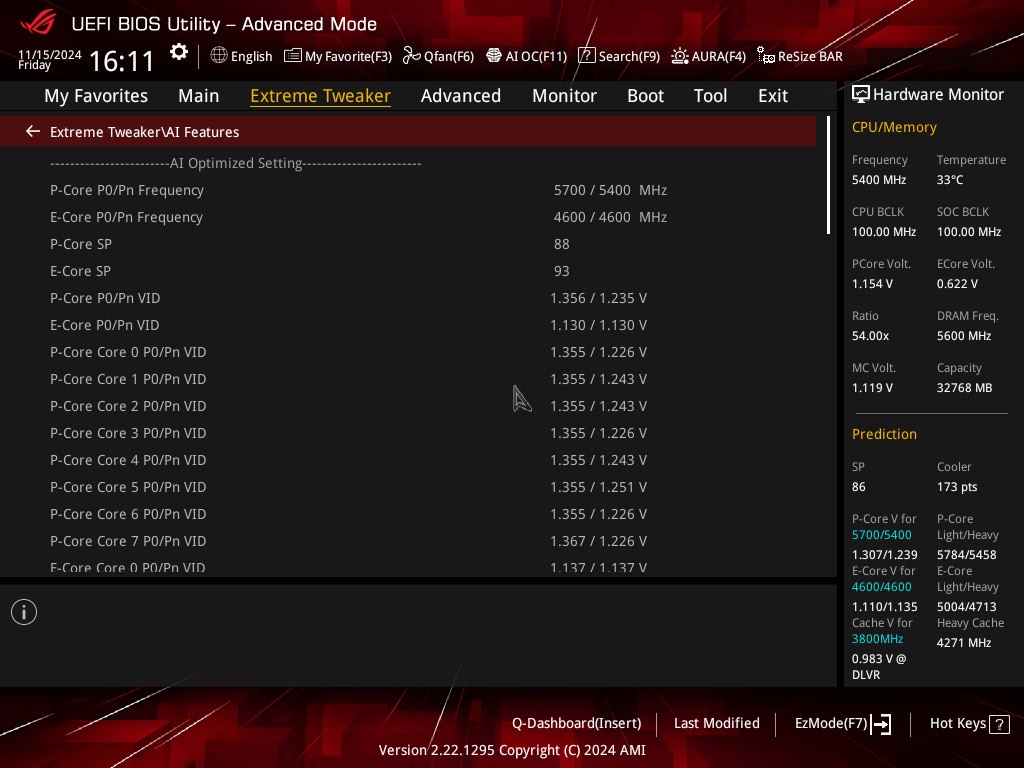Click the 1.355 / 1.251 V value
Screen dimensions: 1024x768
pyautogui.click(x=599, y=487)
